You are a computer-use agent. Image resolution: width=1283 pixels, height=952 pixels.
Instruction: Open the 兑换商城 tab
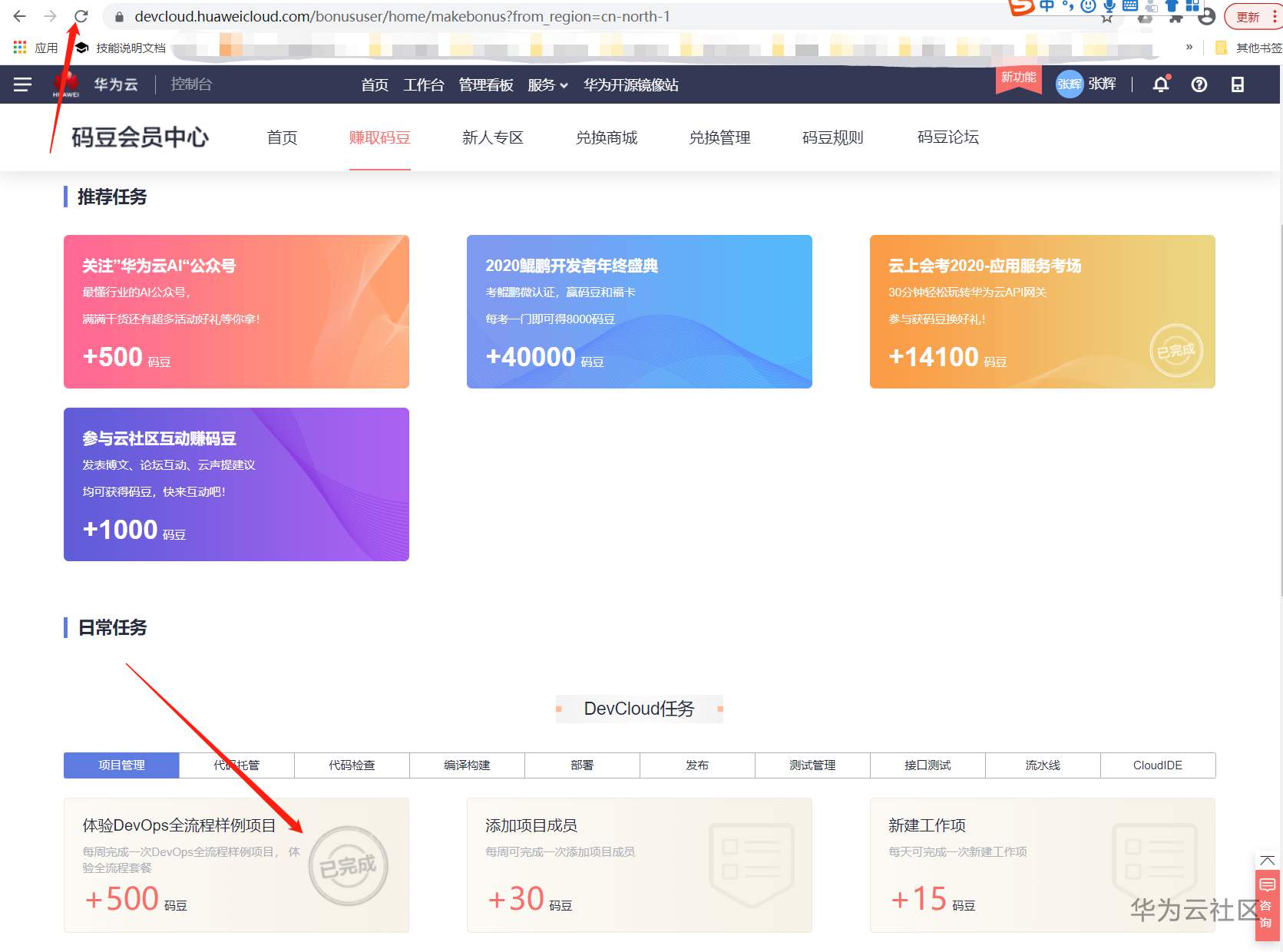[607, 137]
